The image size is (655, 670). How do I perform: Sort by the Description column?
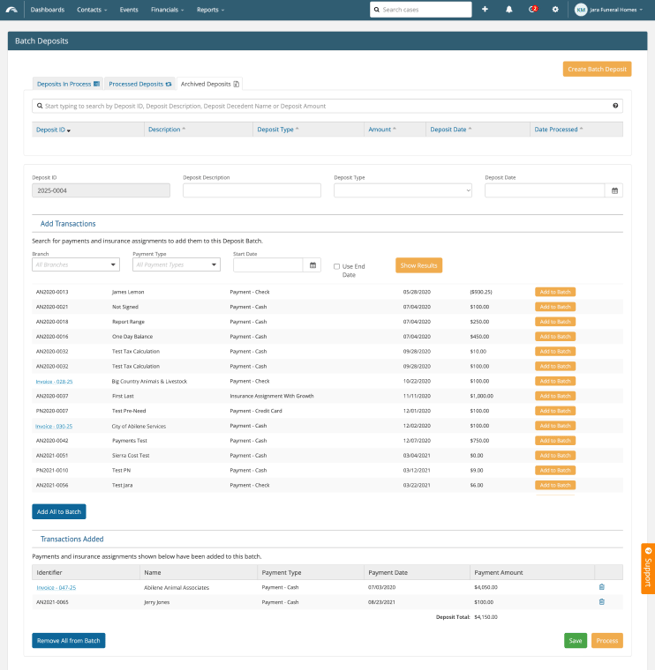click(x=167, y=129)
